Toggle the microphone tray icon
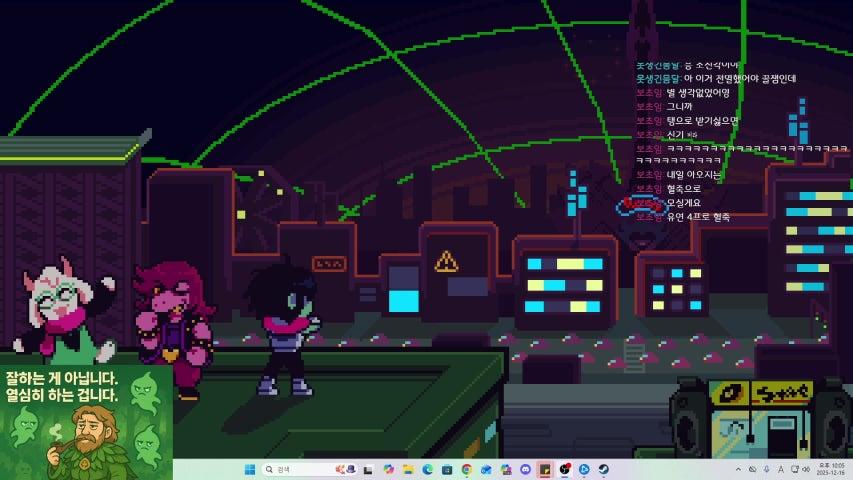Viewport: 853px width, 480px height. point(766,469)
